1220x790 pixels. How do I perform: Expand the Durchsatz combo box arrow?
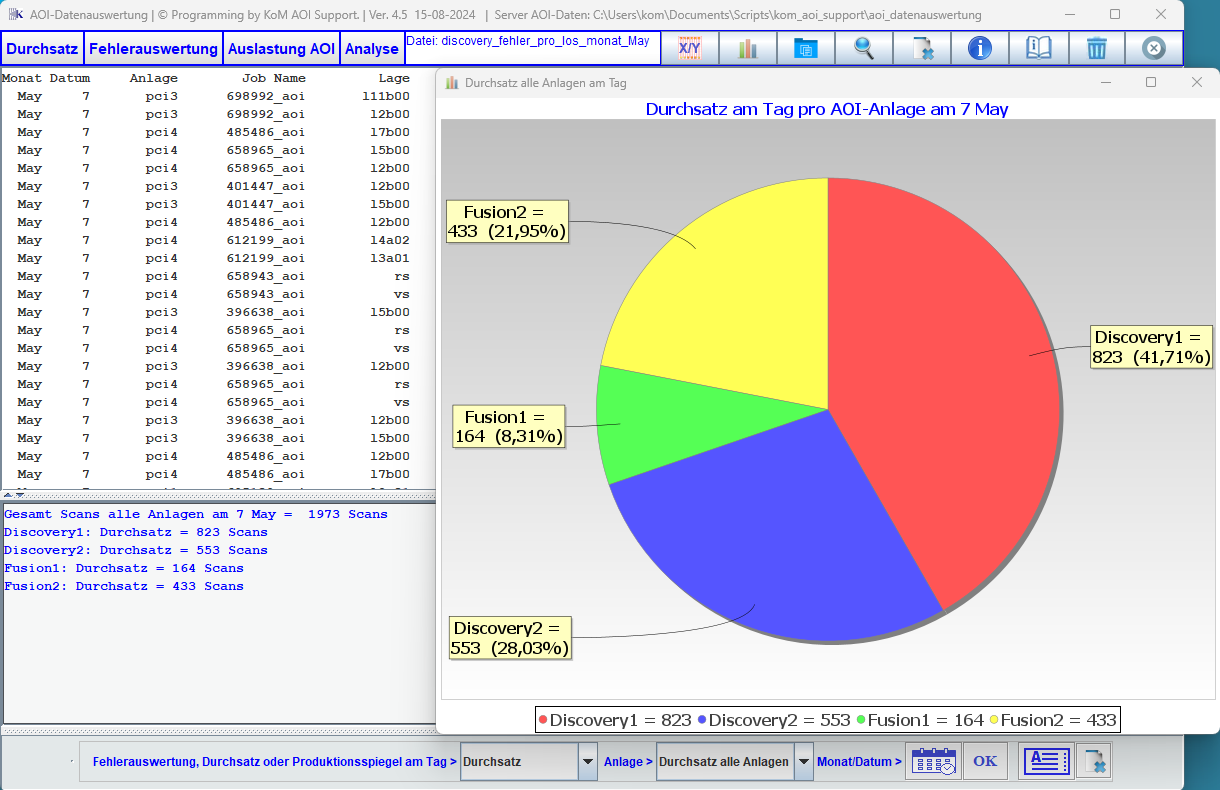(588, 762)
